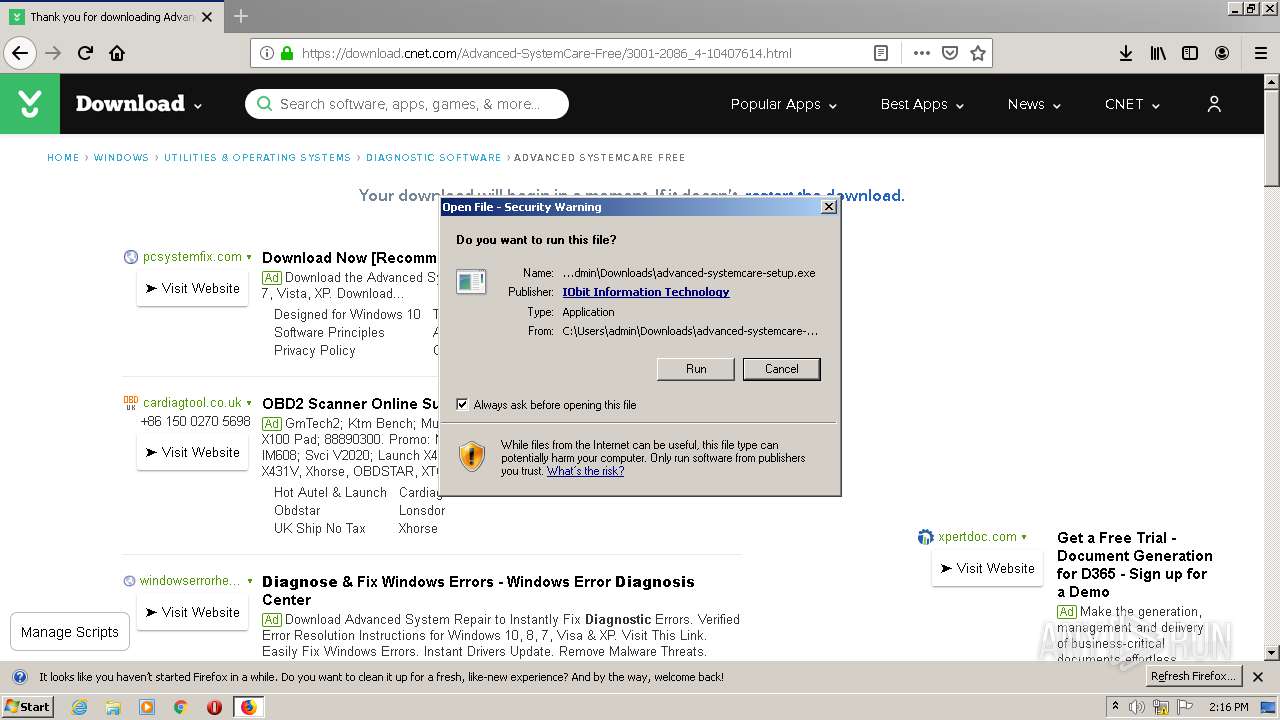The width and height of the screenshot is (1280, 720).
Task: Toggle the sidebars icon
Action: coord(1190,53)
